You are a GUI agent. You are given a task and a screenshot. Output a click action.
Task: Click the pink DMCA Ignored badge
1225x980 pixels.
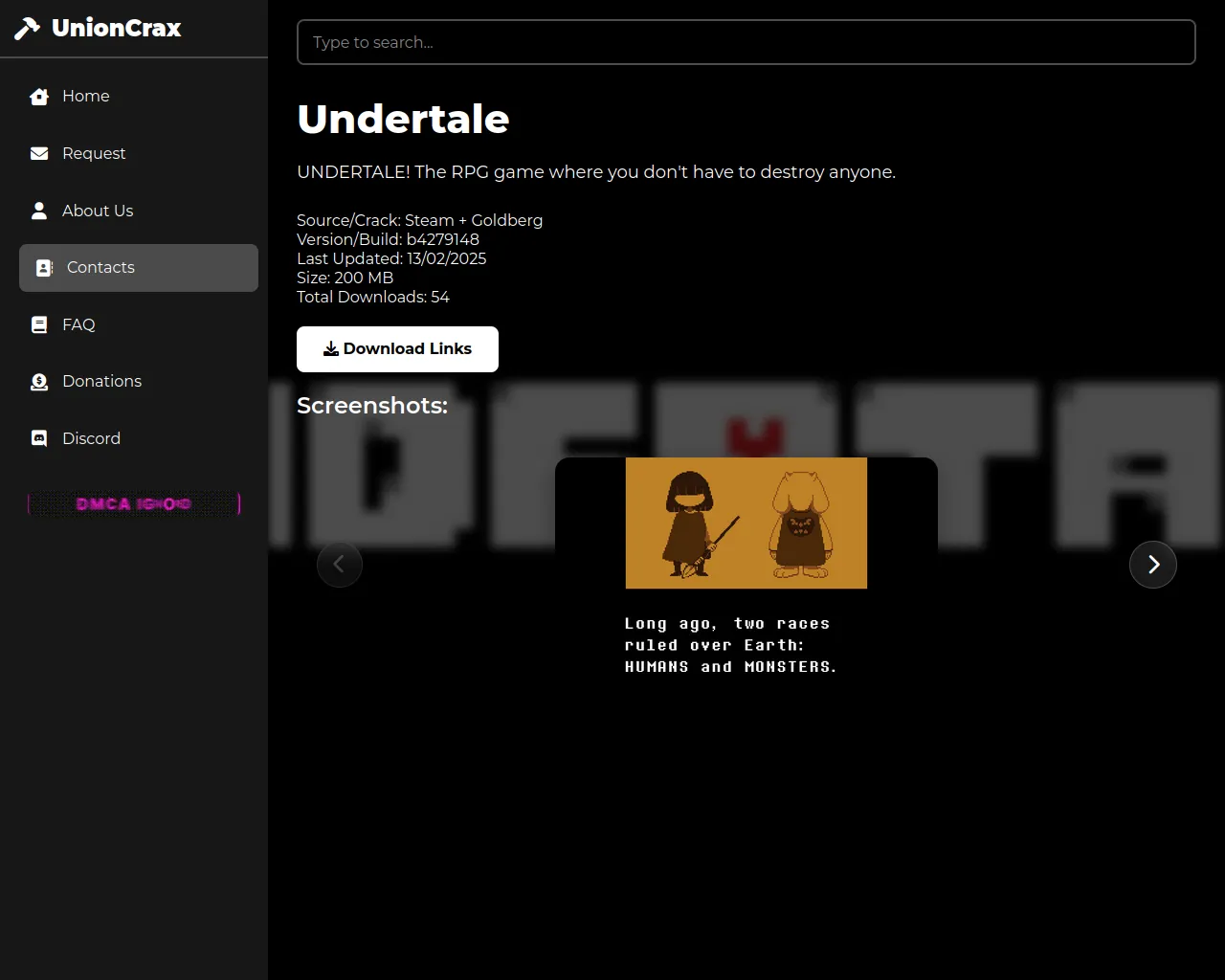[134, 503]
